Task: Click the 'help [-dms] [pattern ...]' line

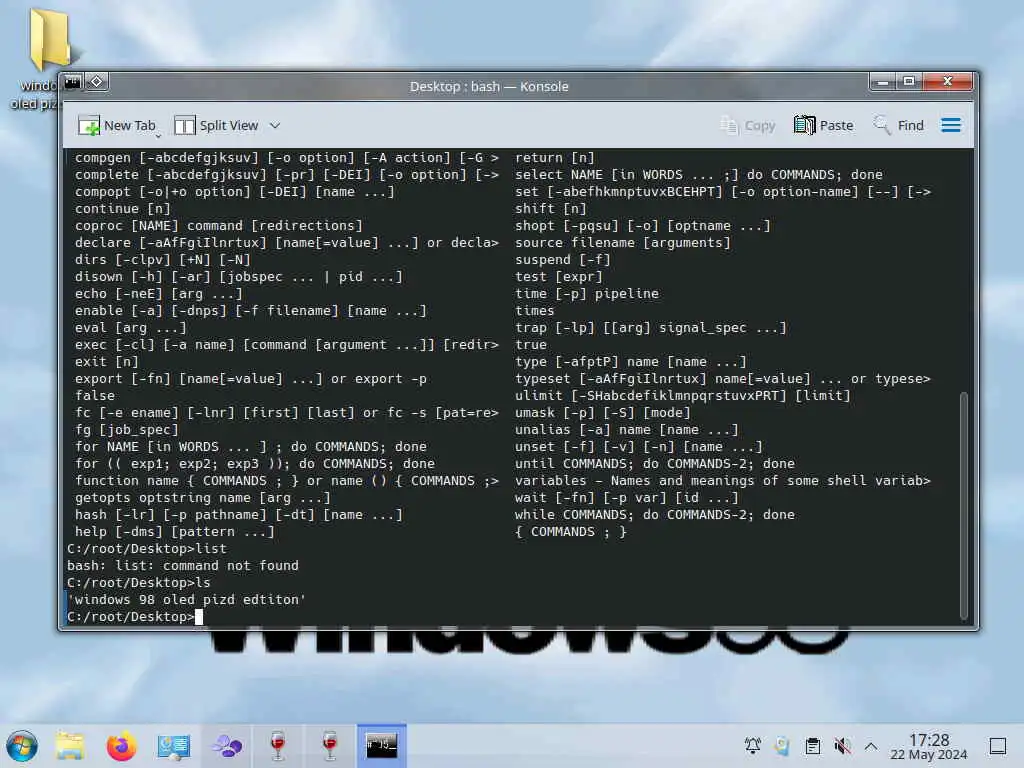Action: (174, 532)
